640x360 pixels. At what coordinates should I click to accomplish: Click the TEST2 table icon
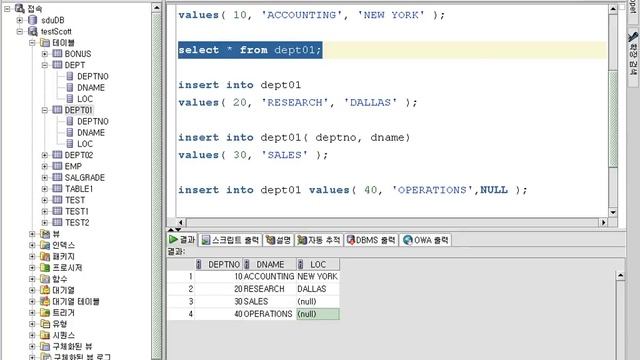pyautogui.click(x=58, y=222)
